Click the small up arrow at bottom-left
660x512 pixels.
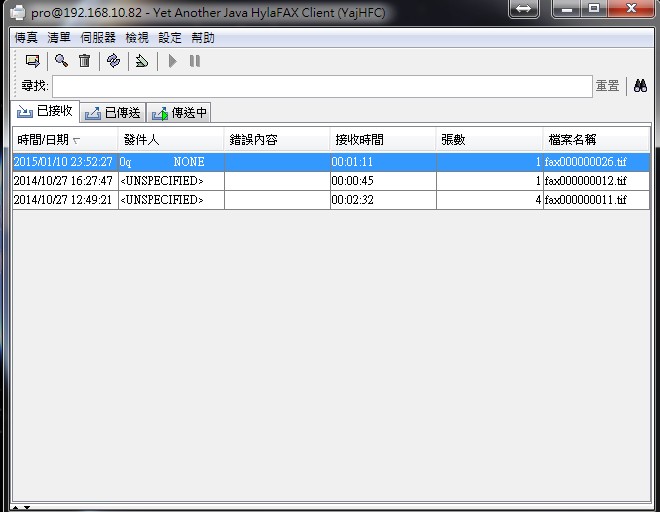(x=16, y=508)
